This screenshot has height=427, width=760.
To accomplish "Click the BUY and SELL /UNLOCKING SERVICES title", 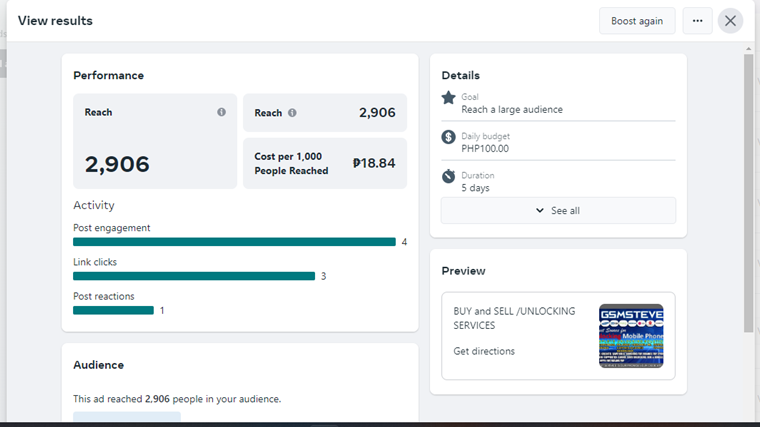I will [x=514, y=318].
